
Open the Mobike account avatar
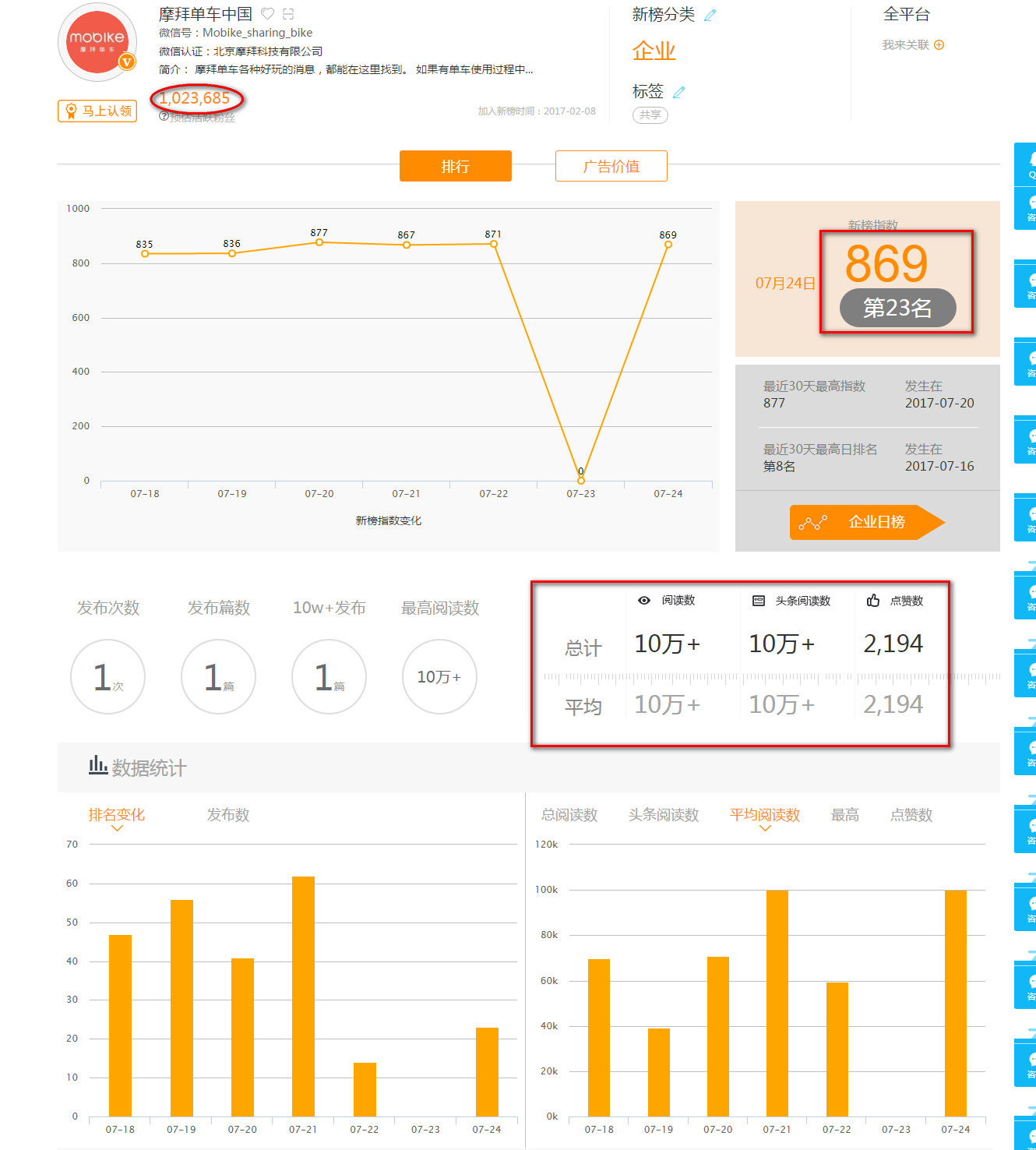tap(97, 42)
